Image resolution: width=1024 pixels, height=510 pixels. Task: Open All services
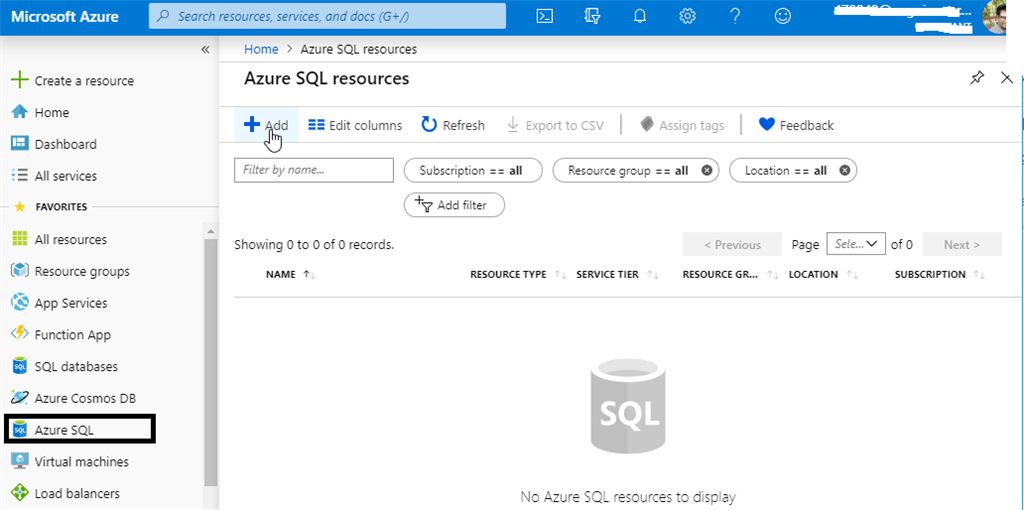[54, 176]
